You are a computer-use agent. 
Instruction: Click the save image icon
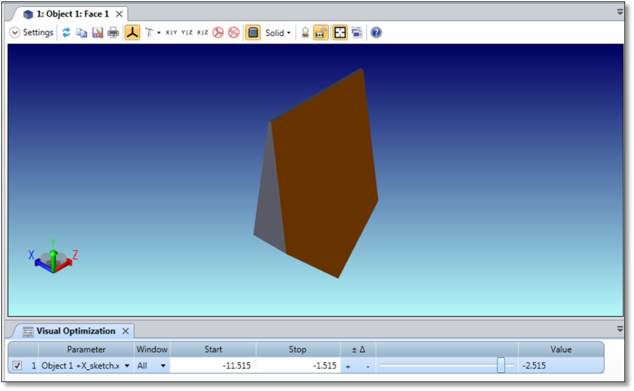point(97,33)
